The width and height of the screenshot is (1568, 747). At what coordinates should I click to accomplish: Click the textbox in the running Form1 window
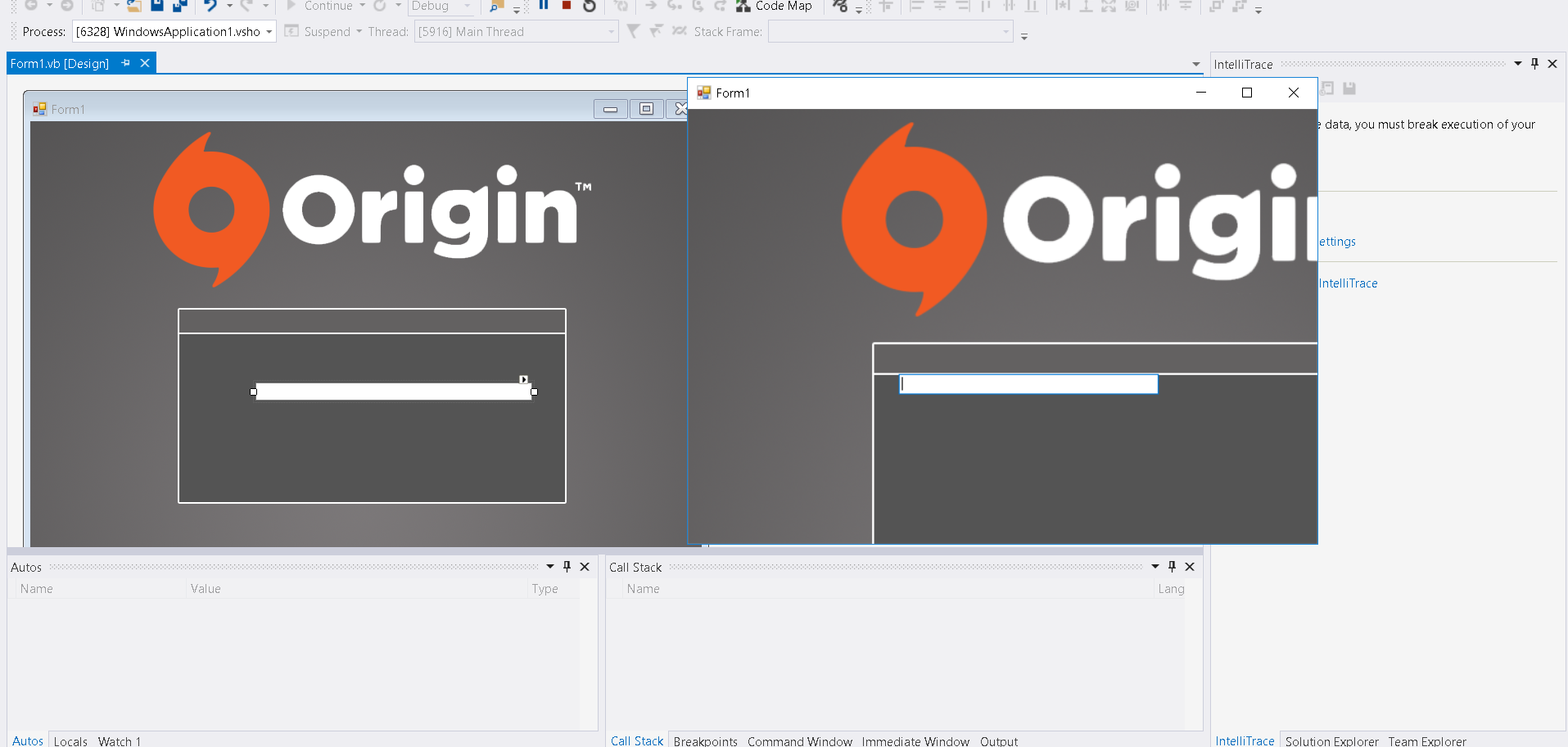tap(1028, 384)
